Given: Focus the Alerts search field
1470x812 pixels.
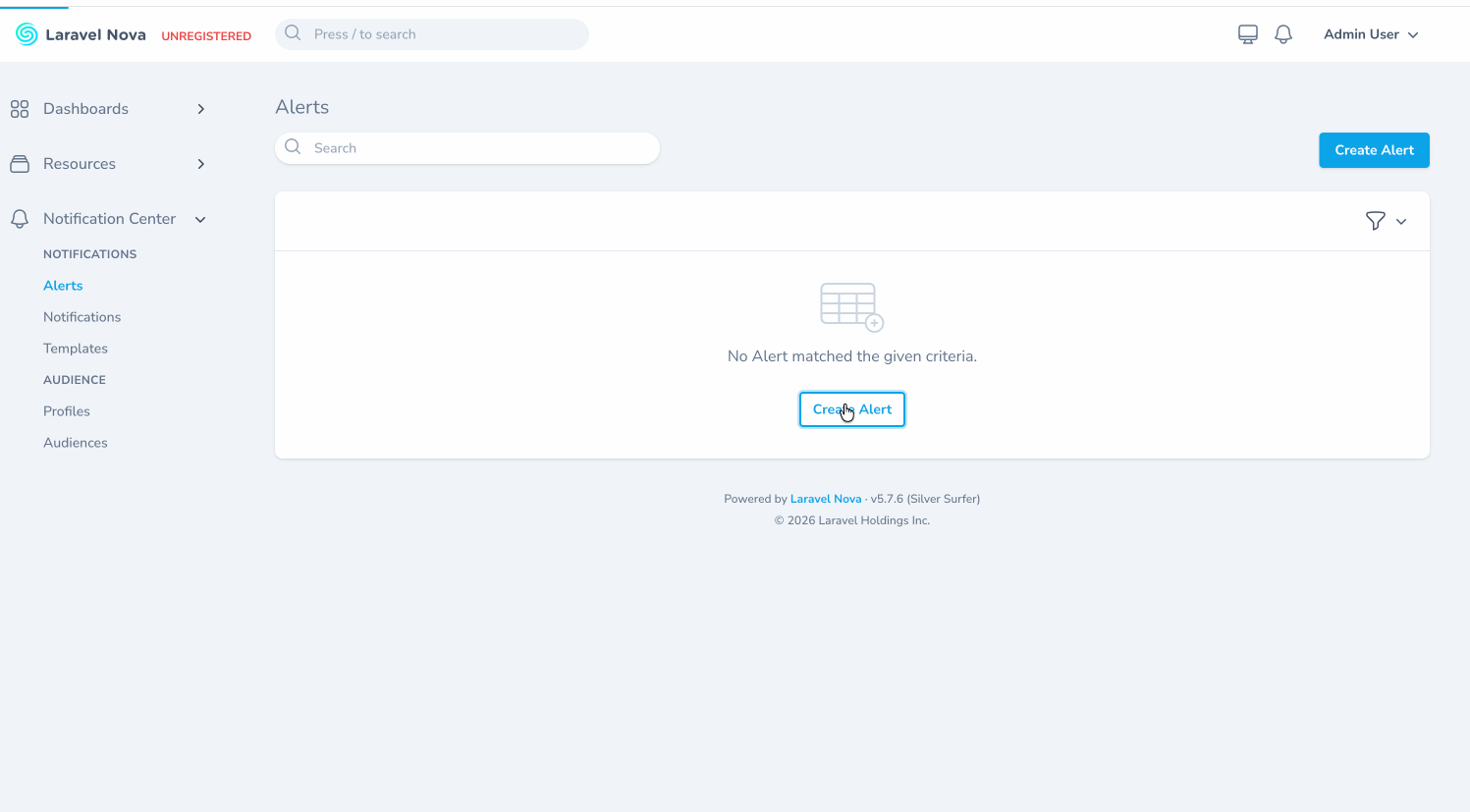Looking at the screenshot, I should pos(481,148).
